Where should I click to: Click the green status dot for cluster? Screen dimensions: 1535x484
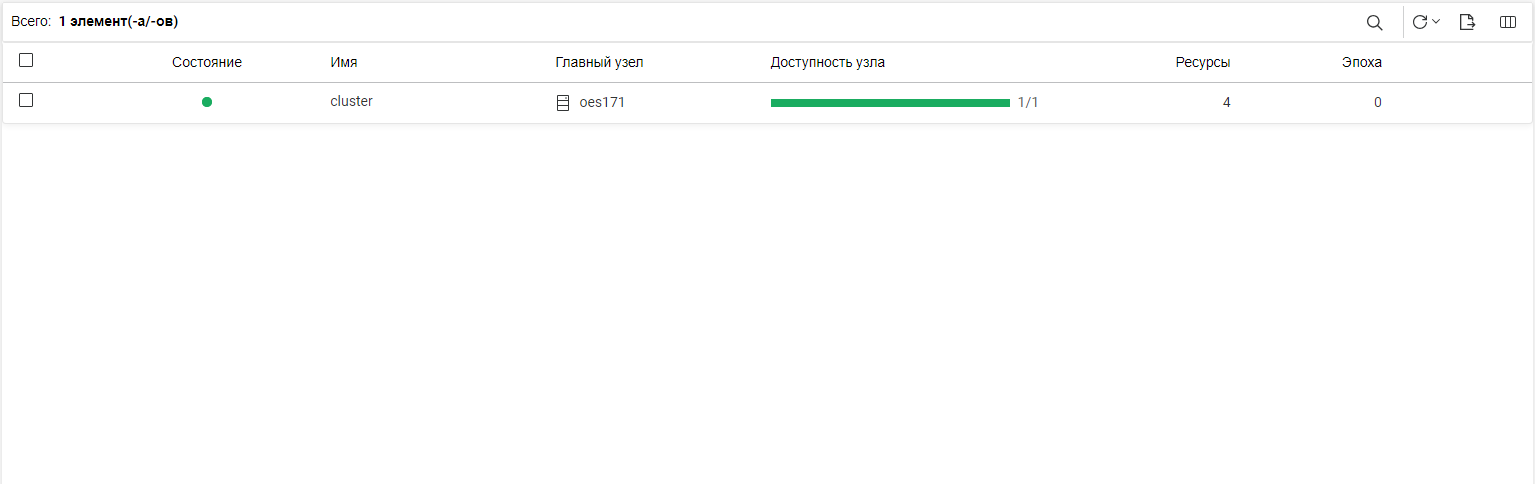pyautogui.click(x=207, y=102)
